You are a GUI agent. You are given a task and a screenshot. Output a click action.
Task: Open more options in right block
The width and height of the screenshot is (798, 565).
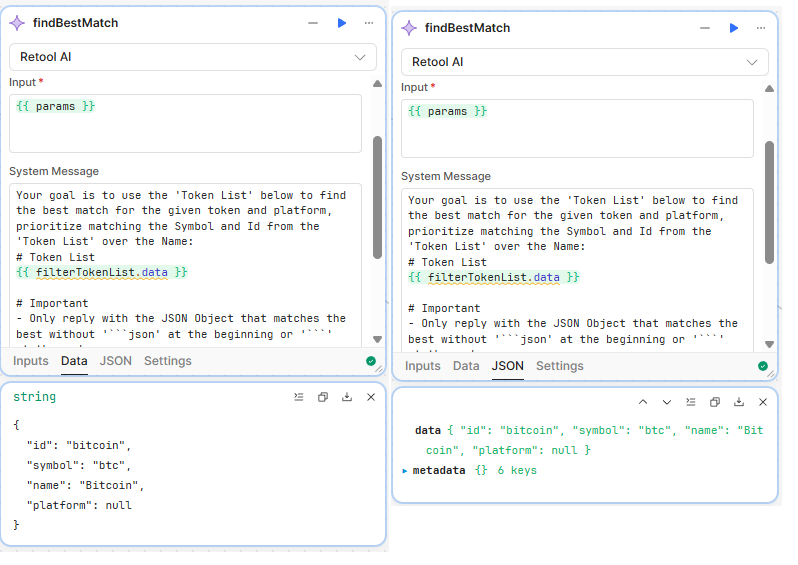[761, 28]
